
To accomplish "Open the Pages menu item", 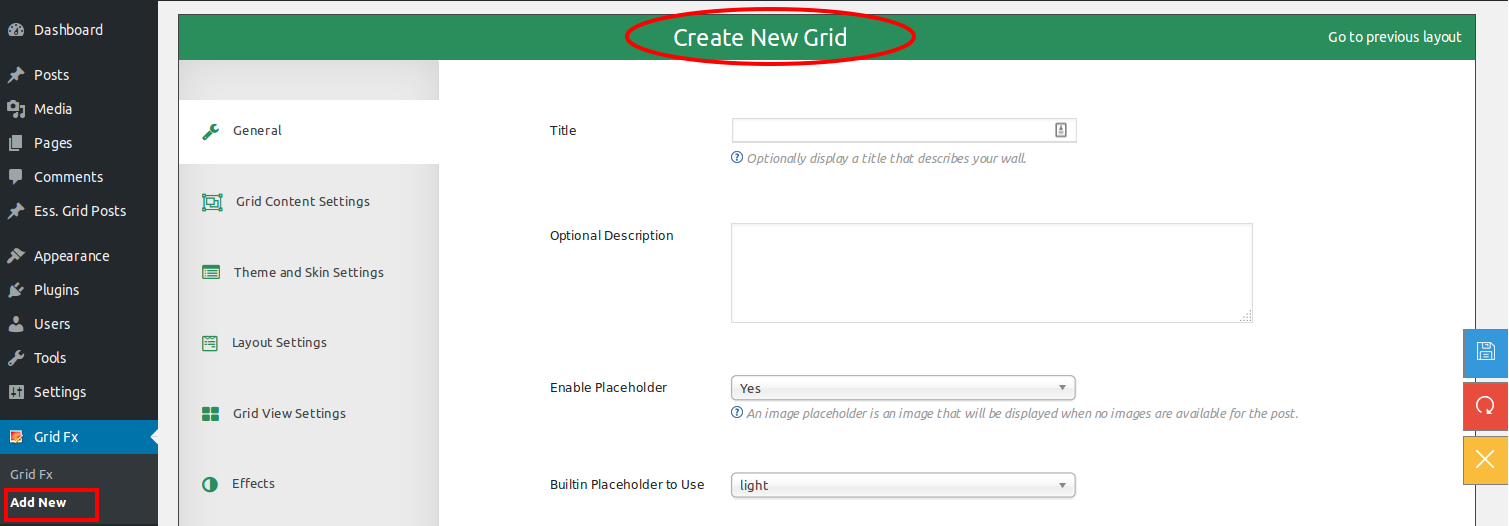I will pyautogui.click(x=79, y=143).
